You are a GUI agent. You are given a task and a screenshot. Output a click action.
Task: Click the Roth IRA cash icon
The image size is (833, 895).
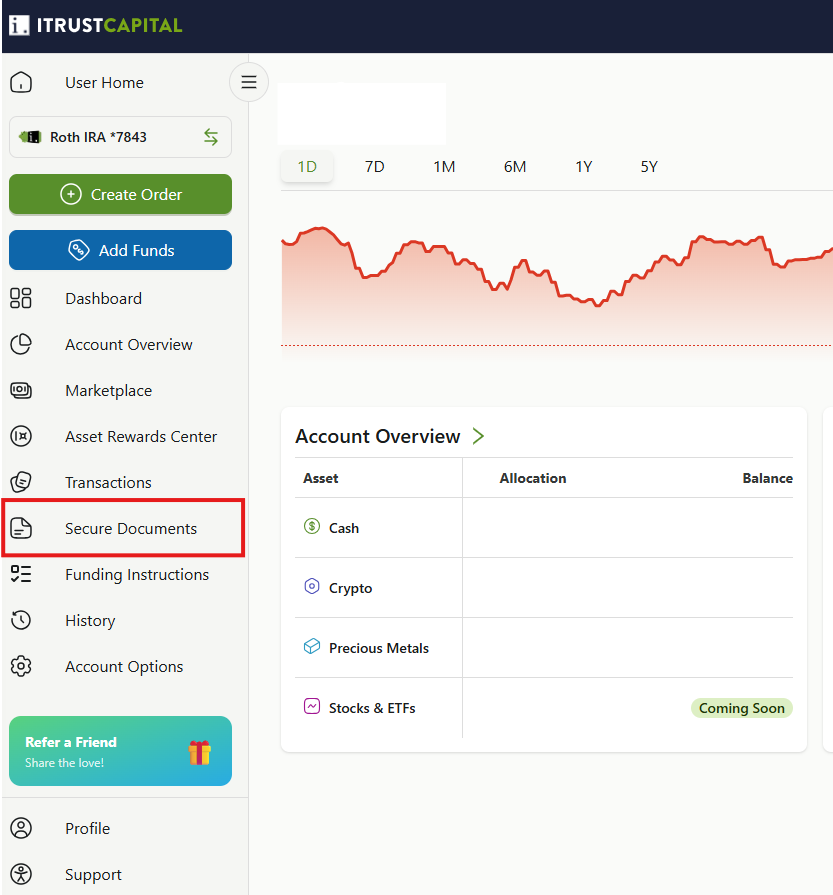point(30,137)
